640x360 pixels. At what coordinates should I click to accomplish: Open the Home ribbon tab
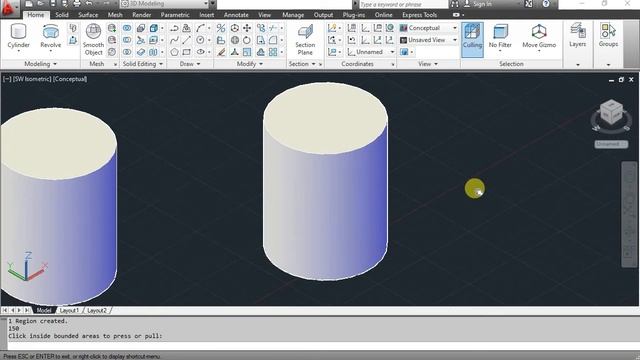coord(36,15)
